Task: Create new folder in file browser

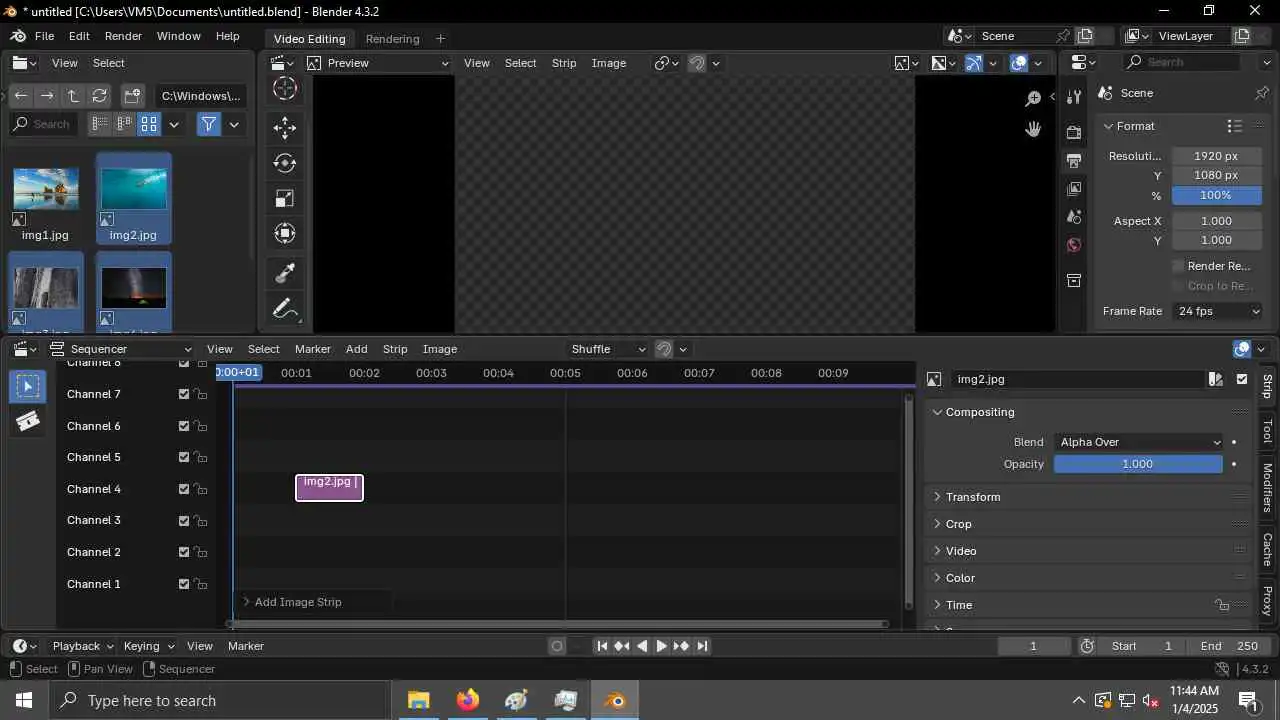Action: click(132, 96)
